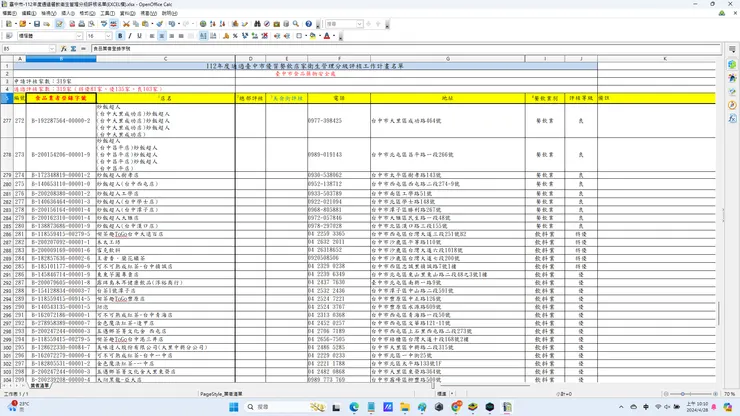Click the Paste icon
This screenshot has width=740, height=416.
[x=145, y=24]
